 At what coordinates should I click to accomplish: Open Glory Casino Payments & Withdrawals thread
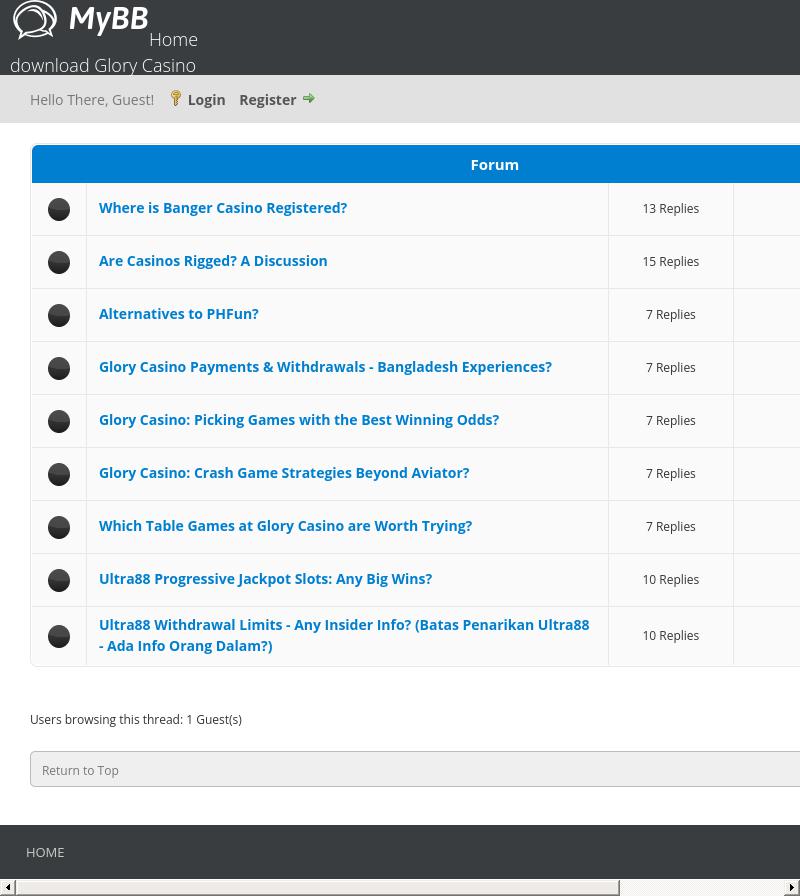click(325, 367)
